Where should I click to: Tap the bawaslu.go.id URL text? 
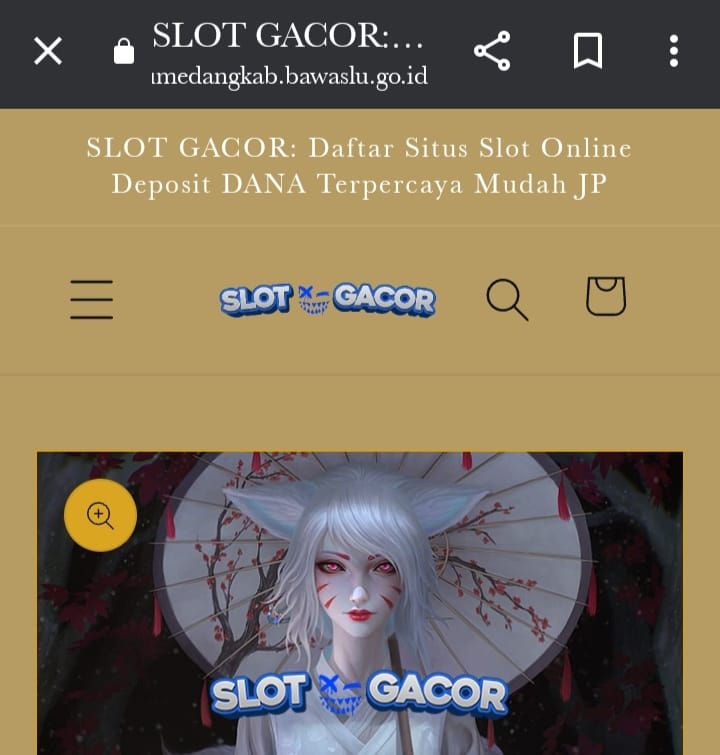point(289,77)
